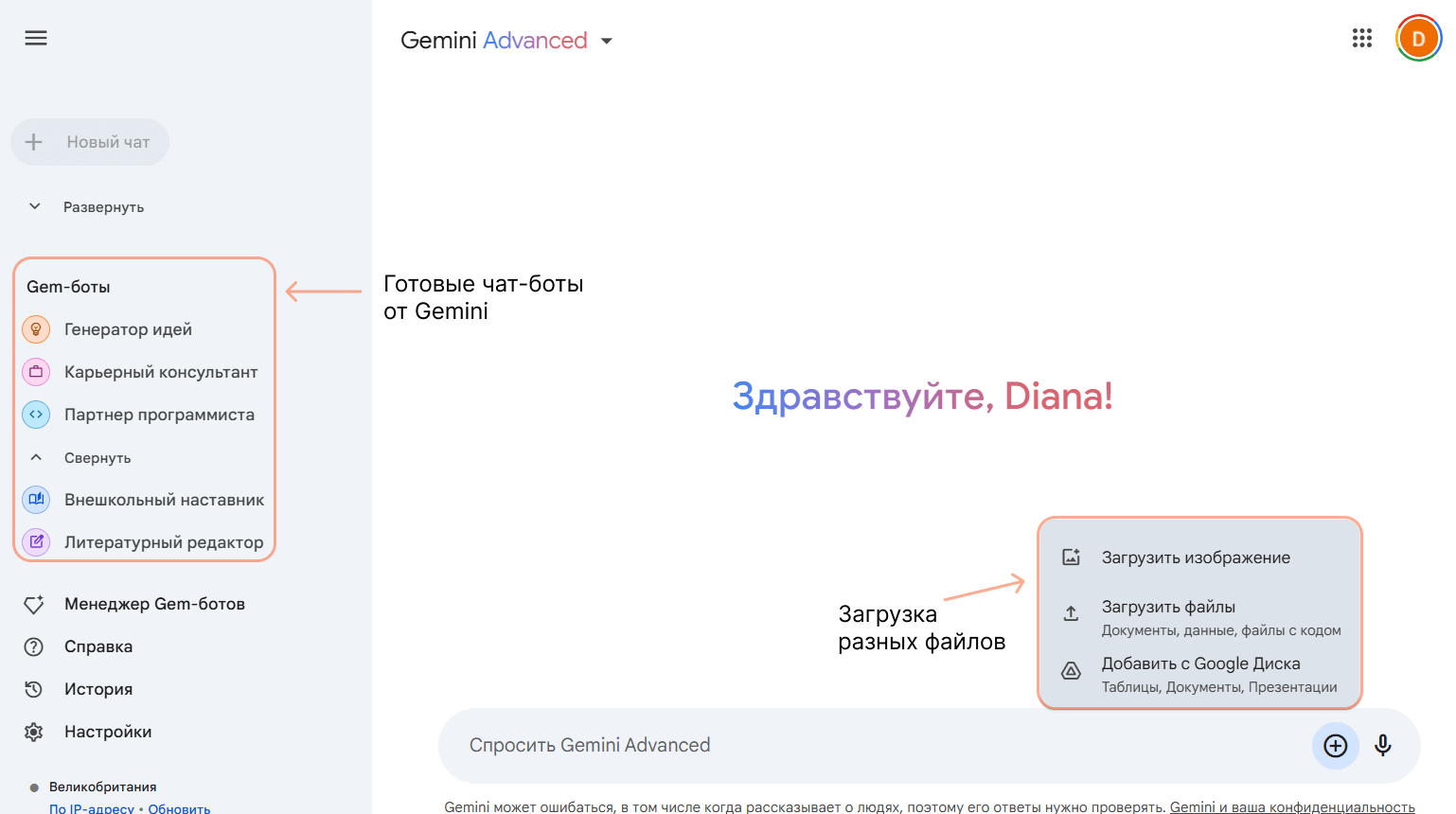Select Загрузить файлы from upload menu

(x=1168, y=608)
